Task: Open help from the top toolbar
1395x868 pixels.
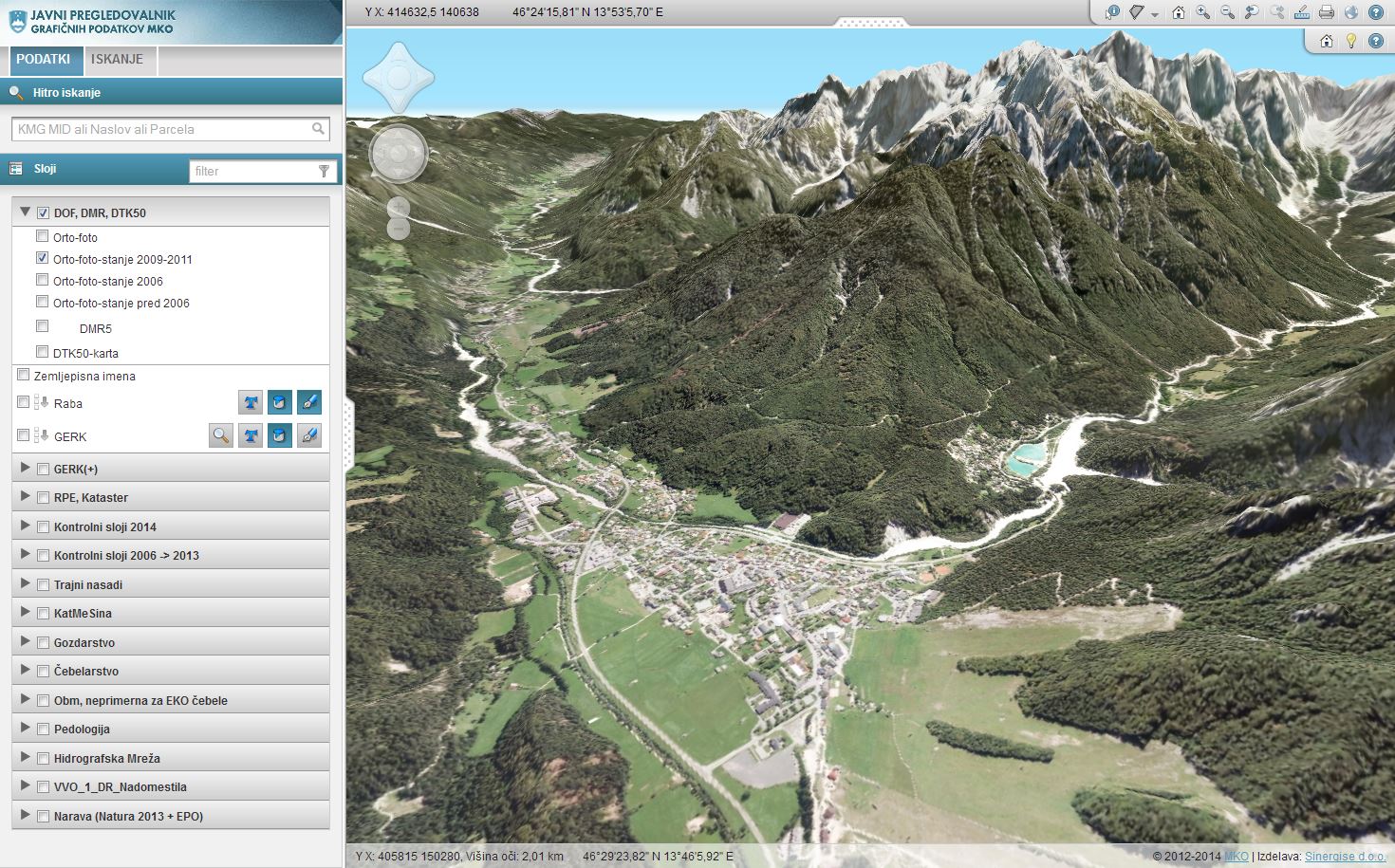Action: click(1376, 12)
